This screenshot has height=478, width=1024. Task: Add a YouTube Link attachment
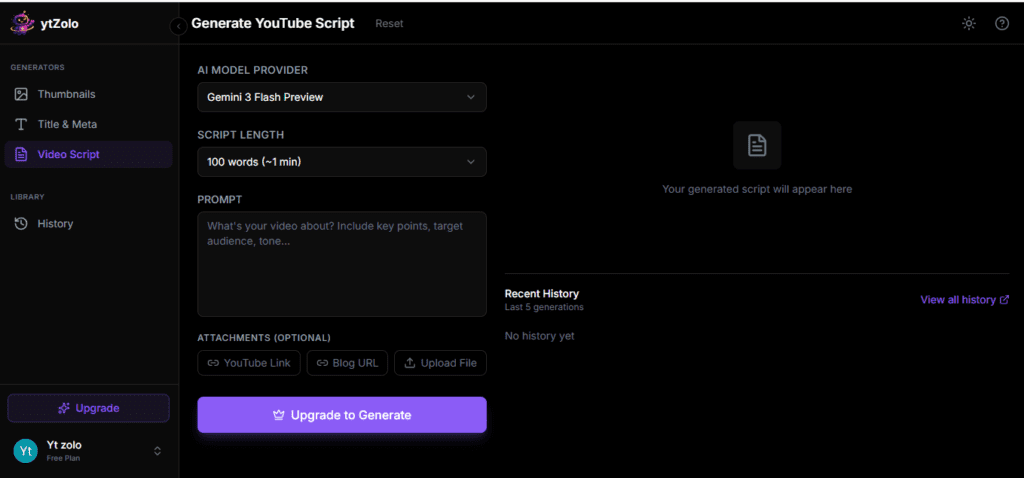249,363
